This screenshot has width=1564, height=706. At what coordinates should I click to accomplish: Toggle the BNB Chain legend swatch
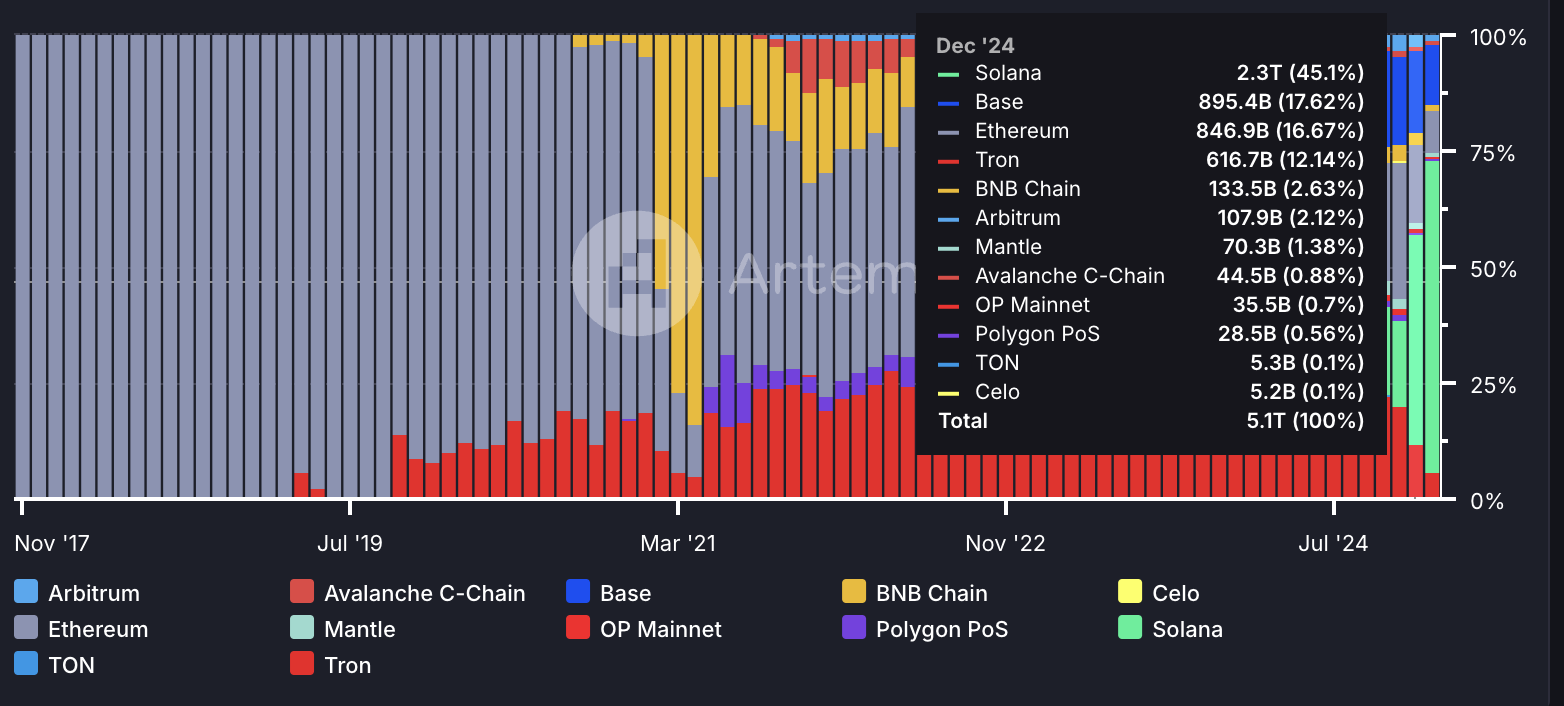click(854, 592)
